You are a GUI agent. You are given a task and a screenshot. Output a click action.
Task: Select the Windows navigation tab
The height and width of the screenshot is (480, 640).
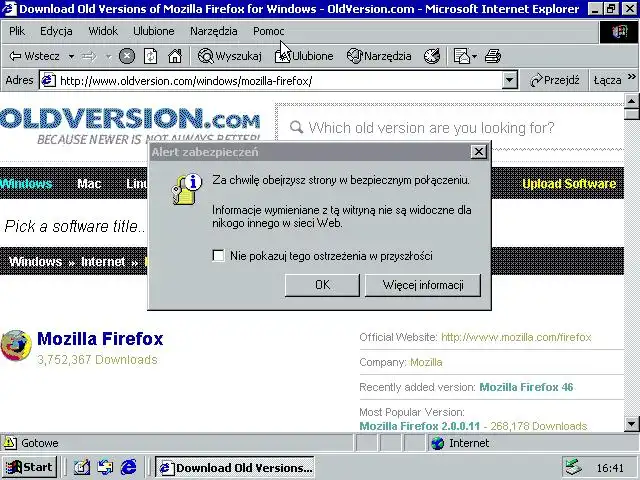(x=26, y=184)
